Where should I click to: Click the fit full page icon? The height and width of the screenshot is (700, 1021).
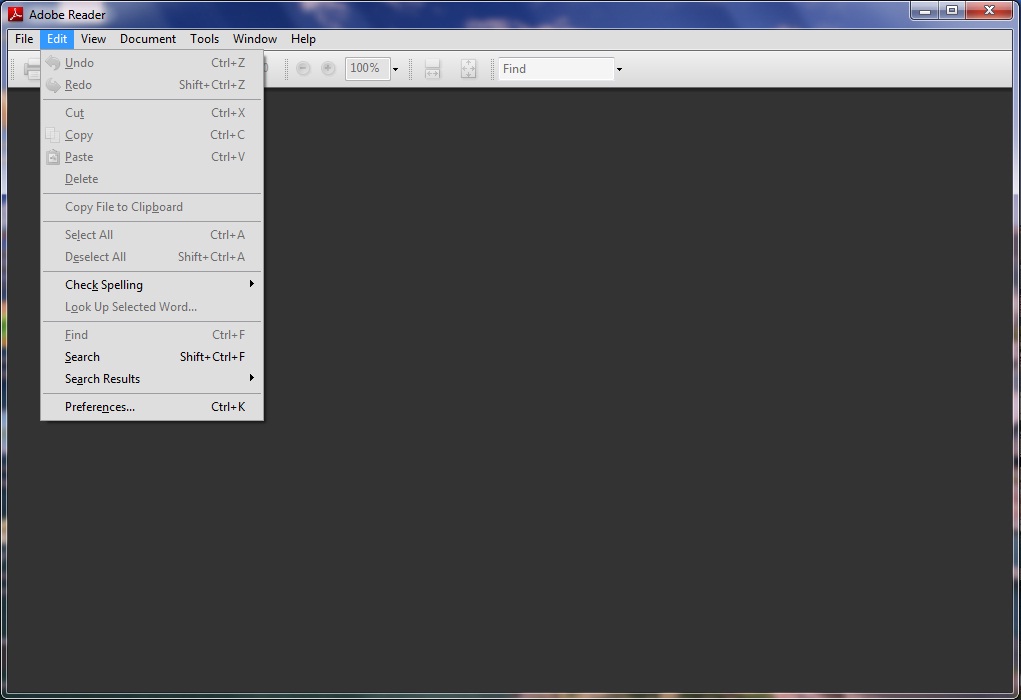pyautogui.click(x=468, y=68)
